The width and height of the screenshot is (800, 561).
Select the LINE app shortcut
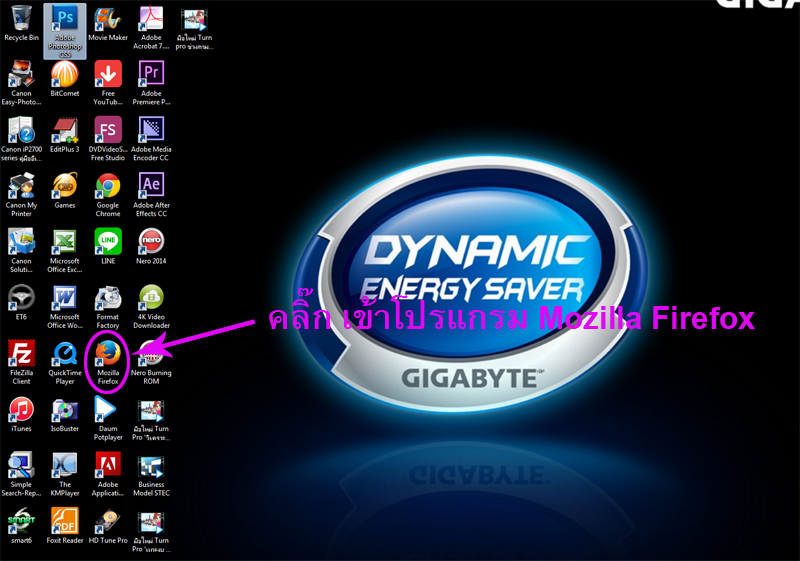[108, 242]
